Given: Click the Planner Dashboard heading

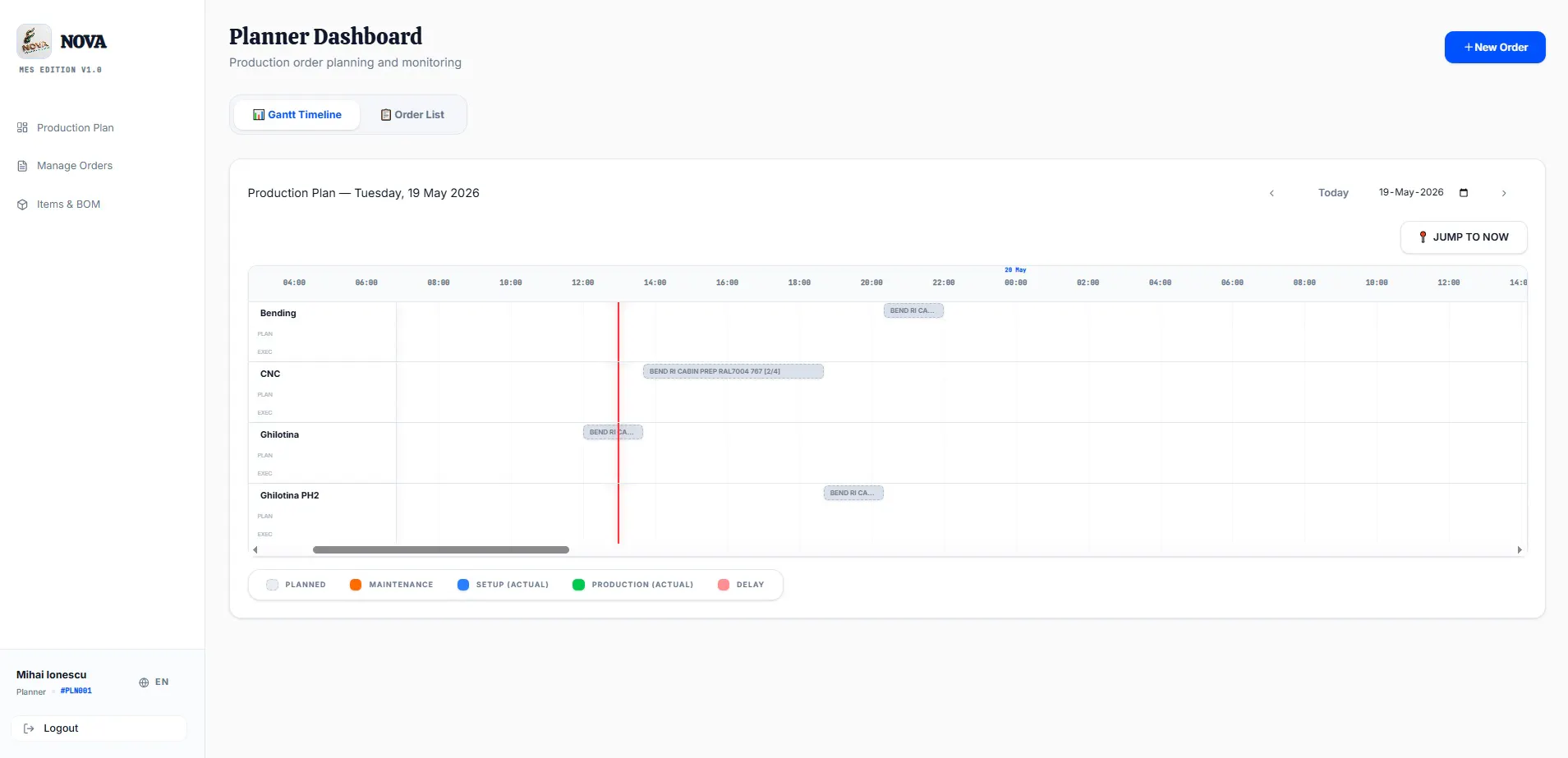Looking at the screenshot, I should (x=325, y=37).
